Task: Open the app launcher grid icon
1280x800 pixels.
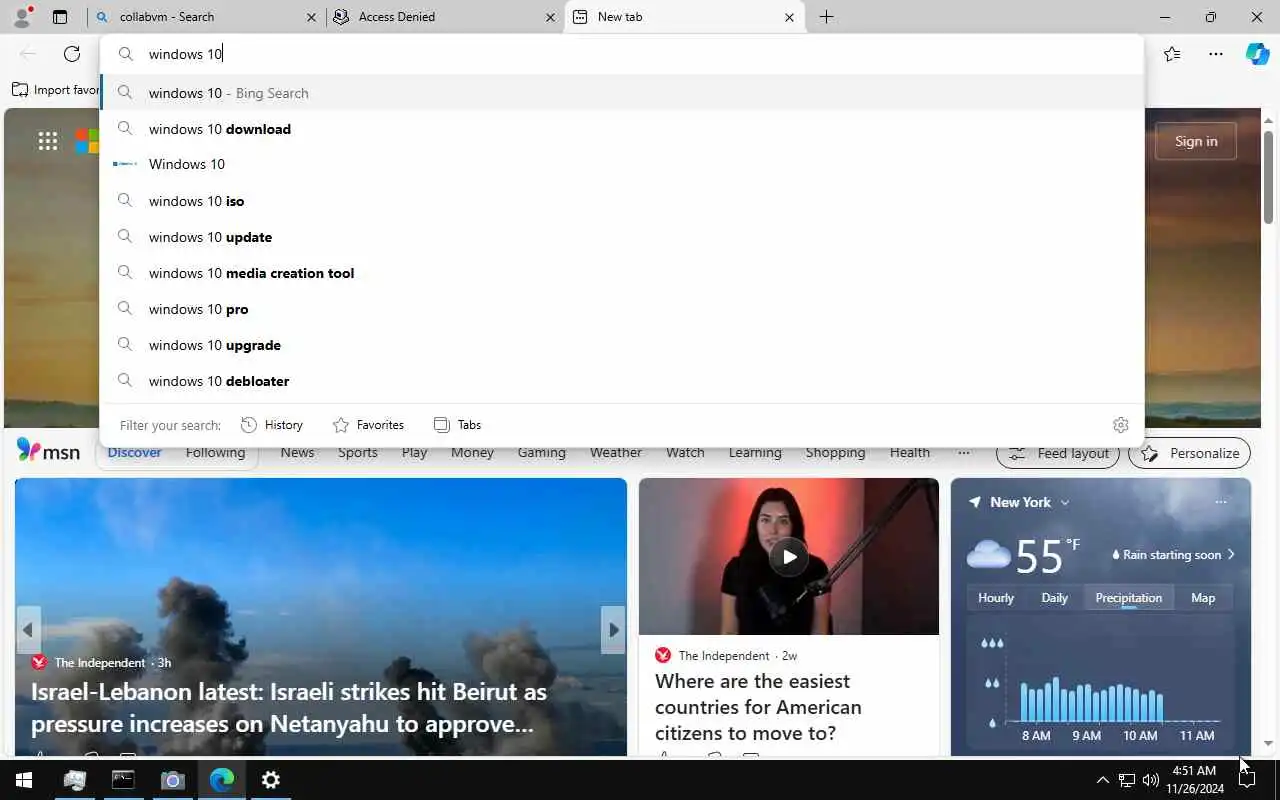Action: (48, 141)
